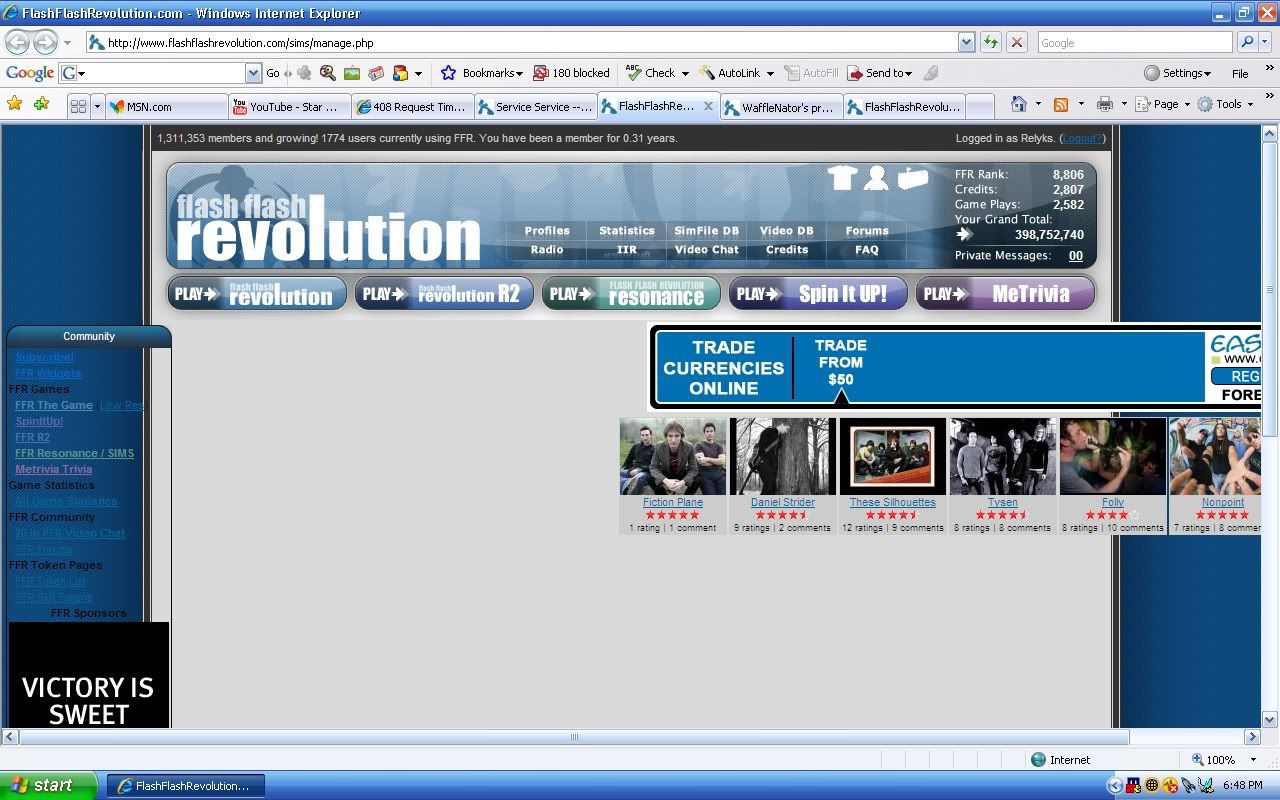Open the Google toolbar Settings dropdown
Image resolution: width=1280 pixels, height=800 pixels.
[1178, 73]
